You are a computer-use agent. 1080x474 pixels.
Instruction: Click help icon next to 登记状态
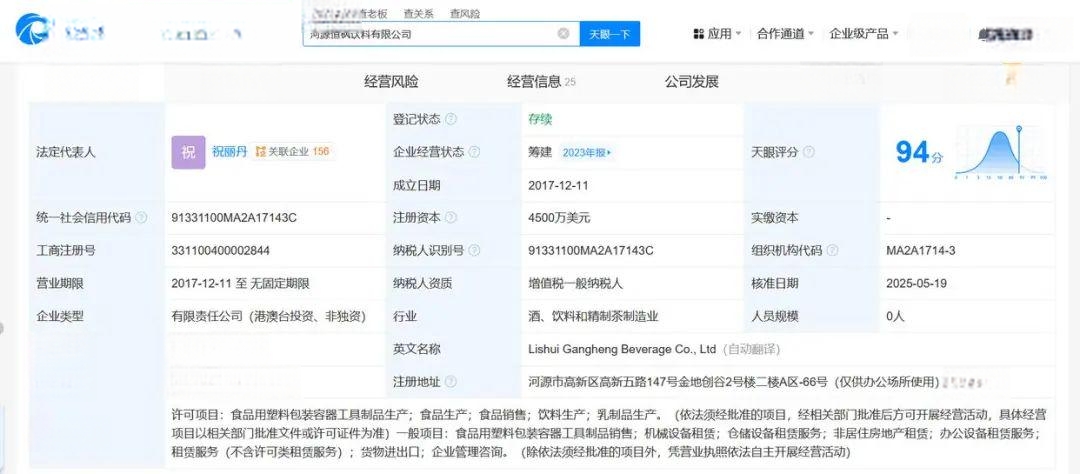[x=450, y=119]
